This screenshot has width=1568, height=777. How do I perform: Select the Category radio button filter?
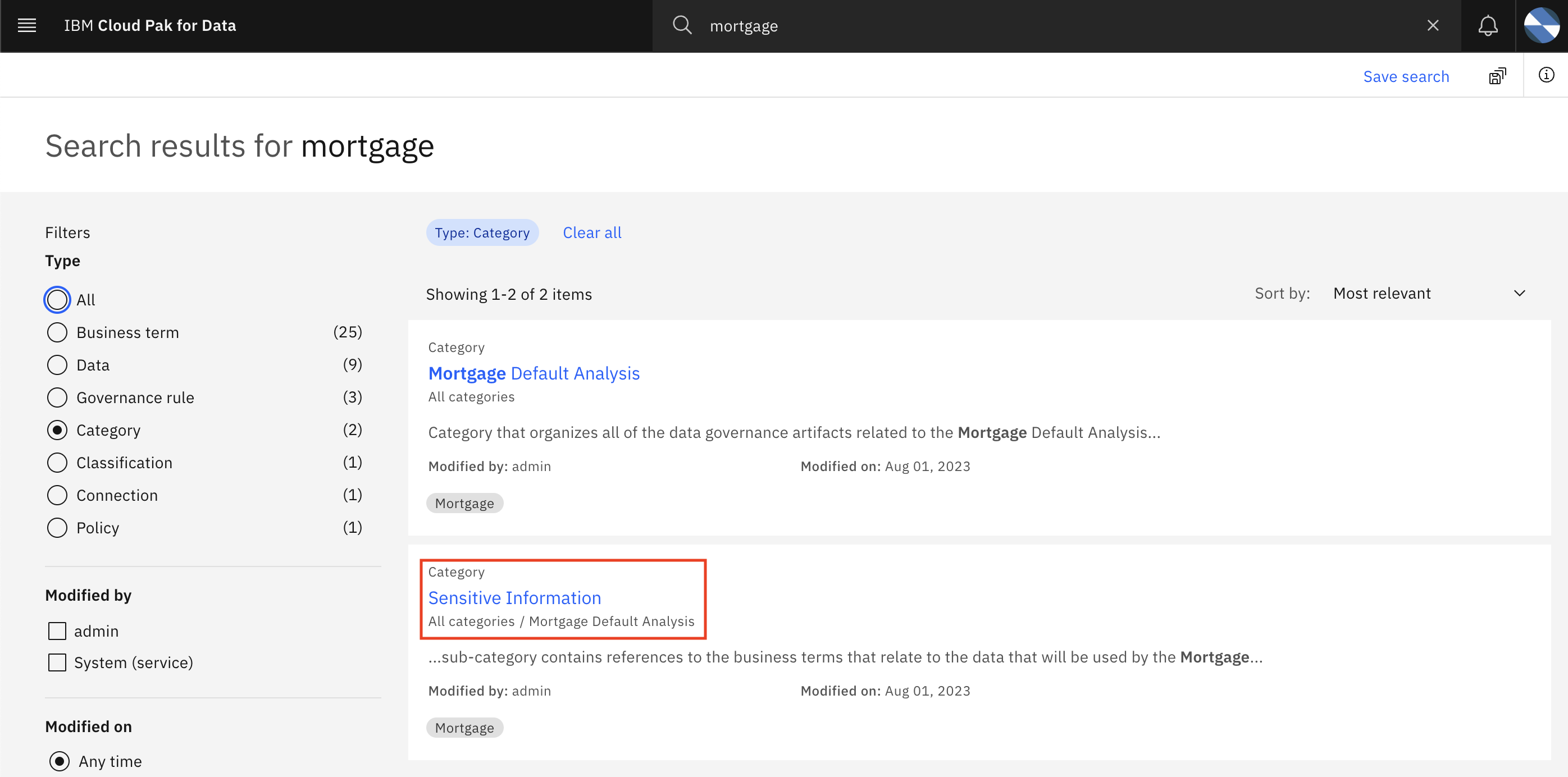(57, 430)
